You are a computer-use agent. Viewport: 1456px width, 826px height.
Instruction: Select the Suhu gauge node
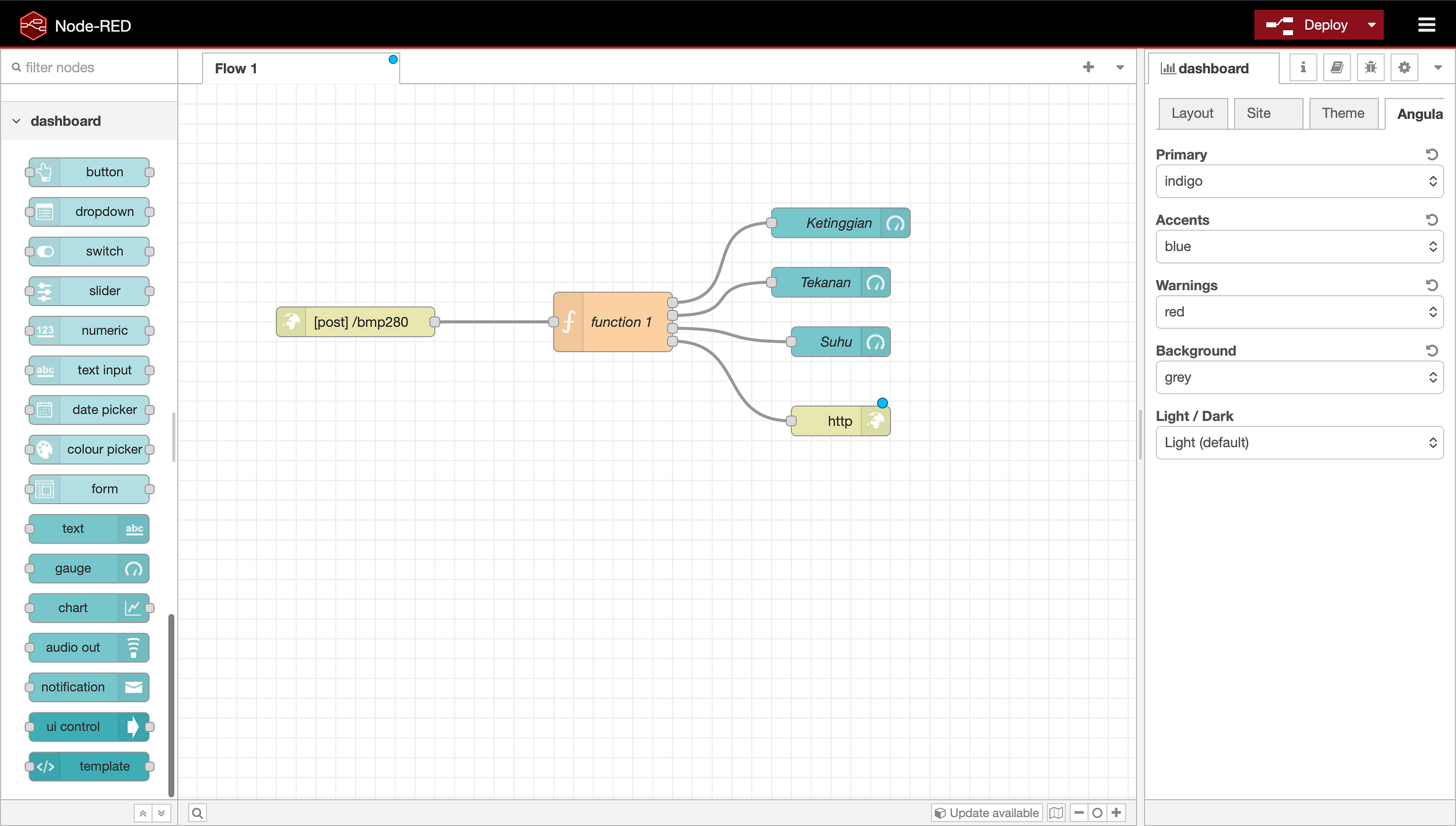pos(840,342)
